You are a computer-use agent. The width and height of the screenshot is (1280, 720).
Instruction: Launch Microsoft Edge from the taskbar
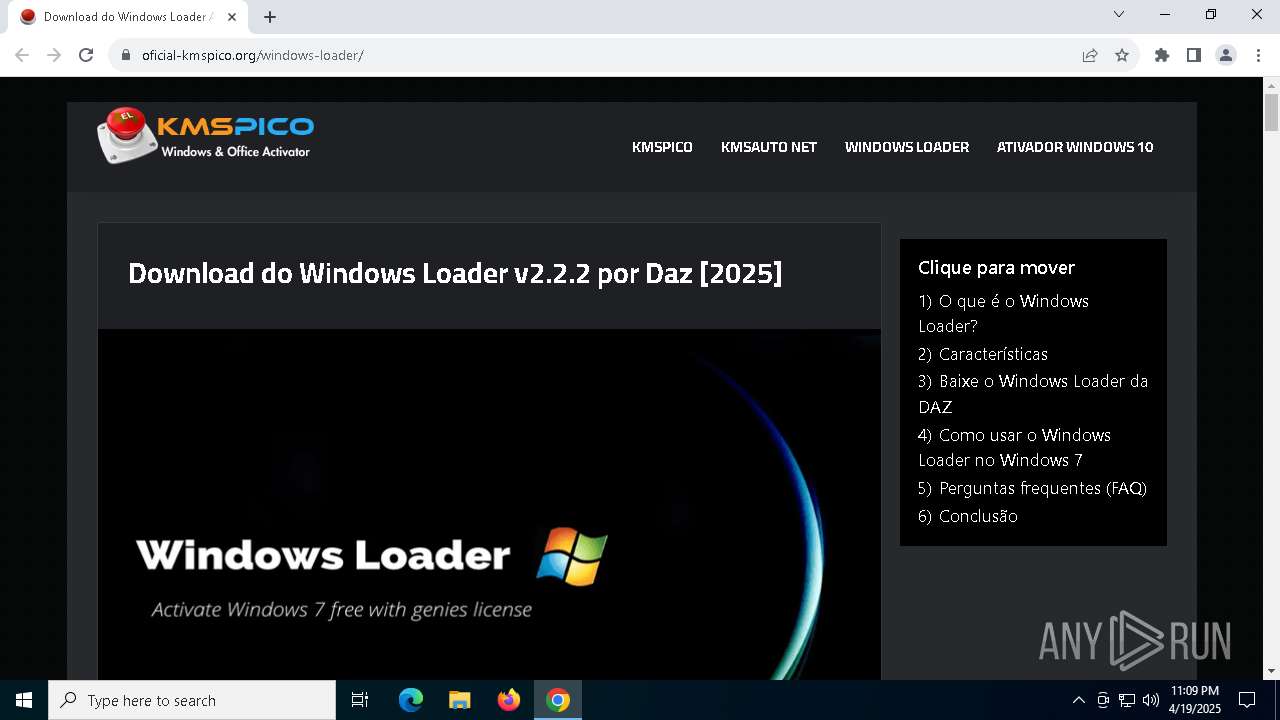[x=411, y=700]
